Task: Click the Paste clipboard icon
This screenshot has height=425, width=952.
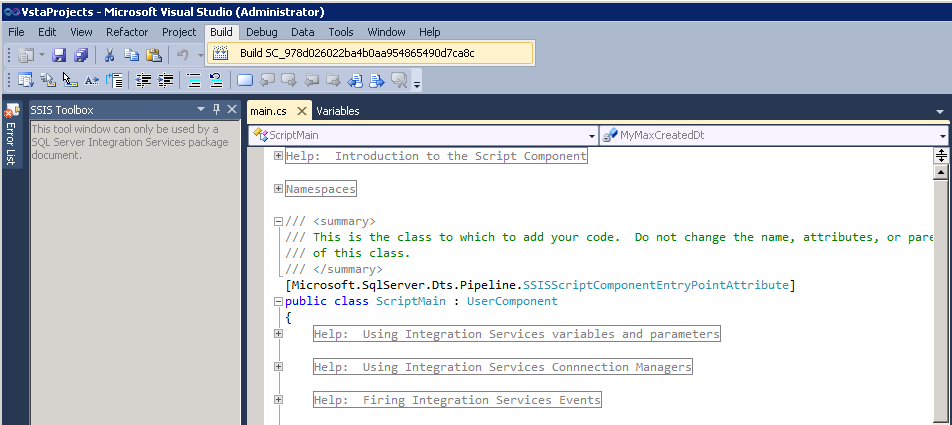Action: pyautogui.click(x=153, y=54)
